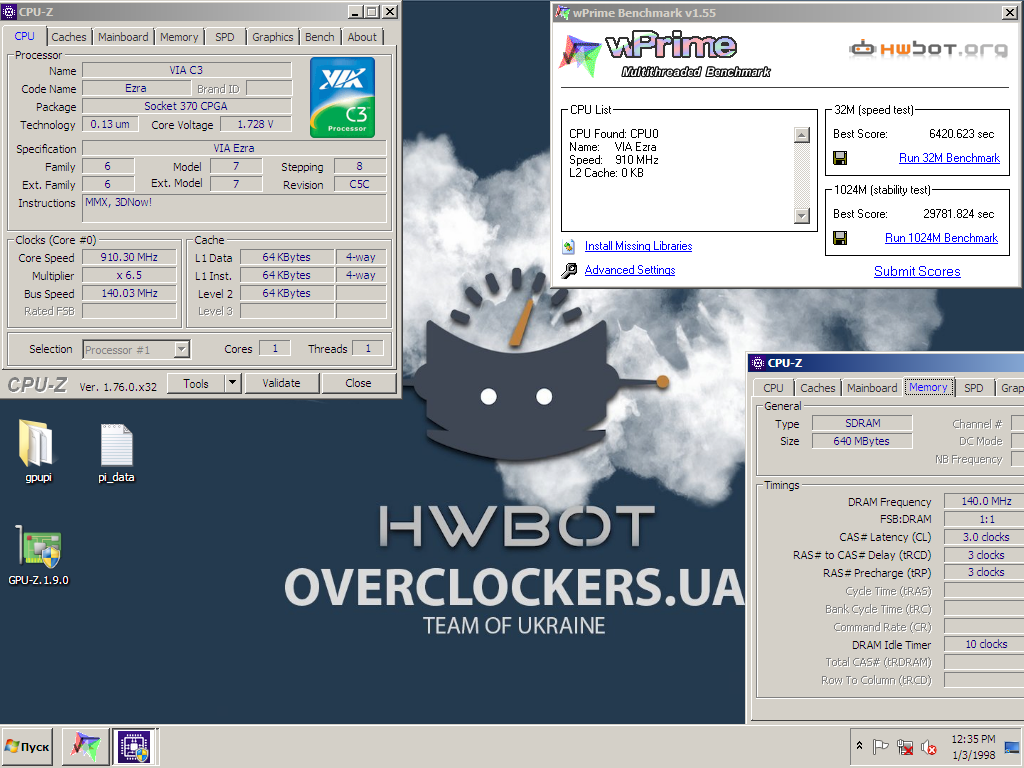Switch to Graphics tab in CPU-Z
Image resolution: width=1024 pixels, height=768 pixels.
(x=273, y=37)
